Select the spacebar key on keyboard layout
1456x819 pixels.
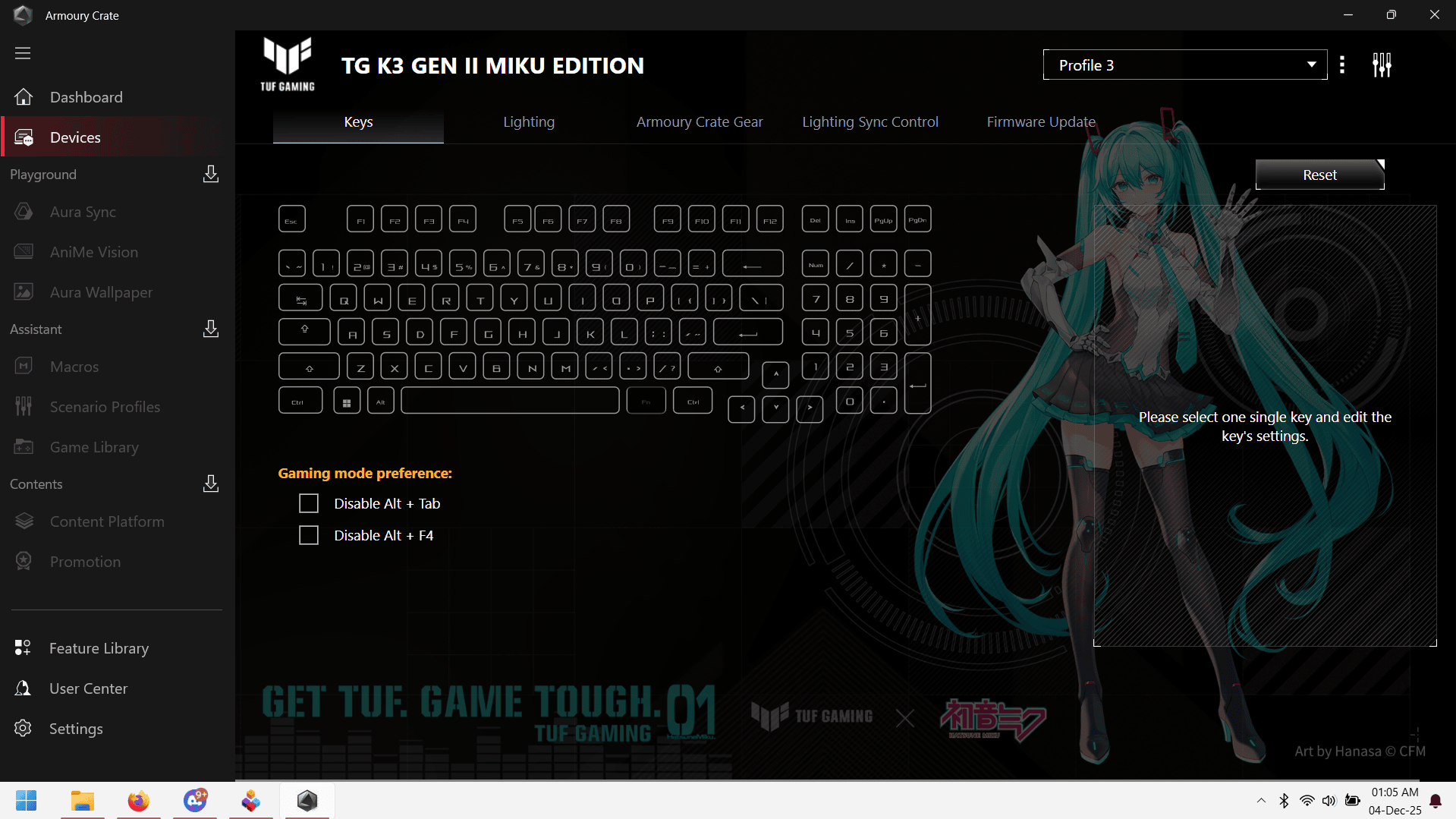(510, 402)
